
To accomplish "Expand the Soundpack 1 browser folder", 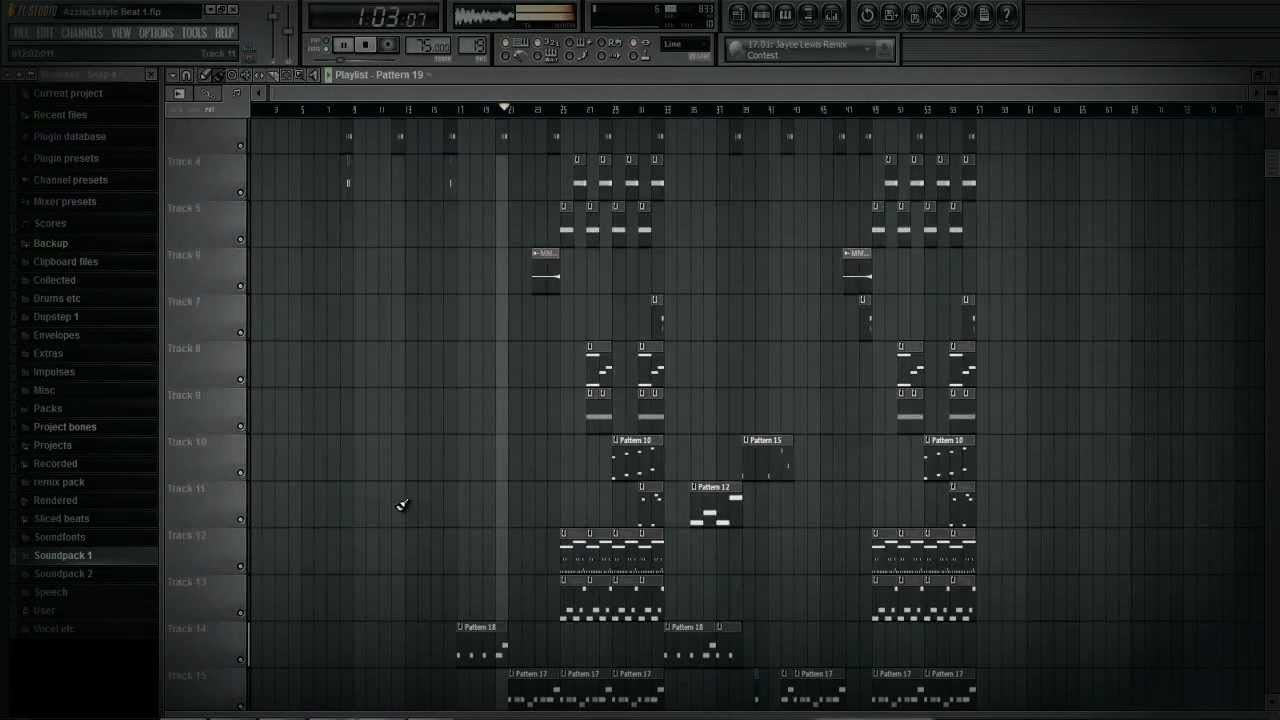I will click(x=63, y=555).
